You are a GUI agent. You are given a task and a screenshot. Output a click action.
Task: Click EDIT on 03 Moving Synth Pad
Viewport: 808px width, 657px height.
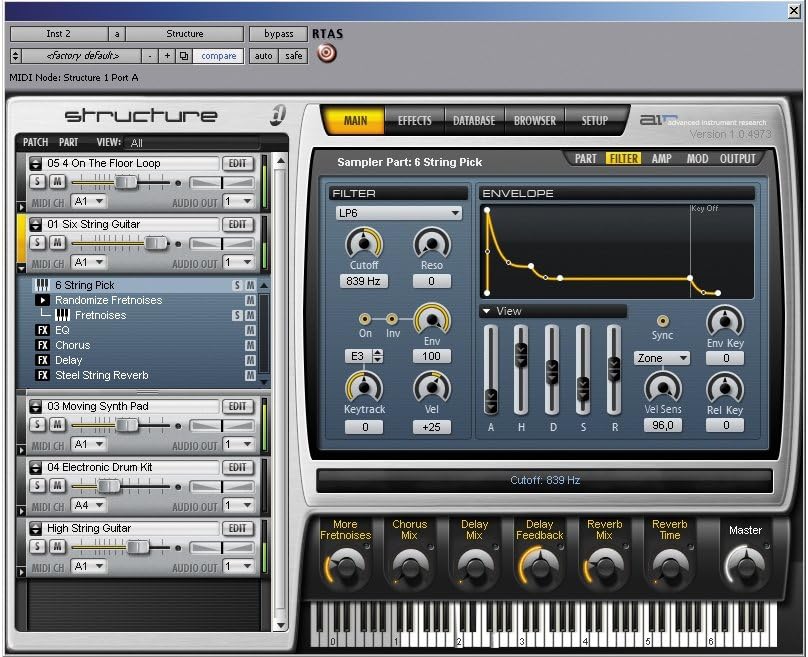coord(237,406)
